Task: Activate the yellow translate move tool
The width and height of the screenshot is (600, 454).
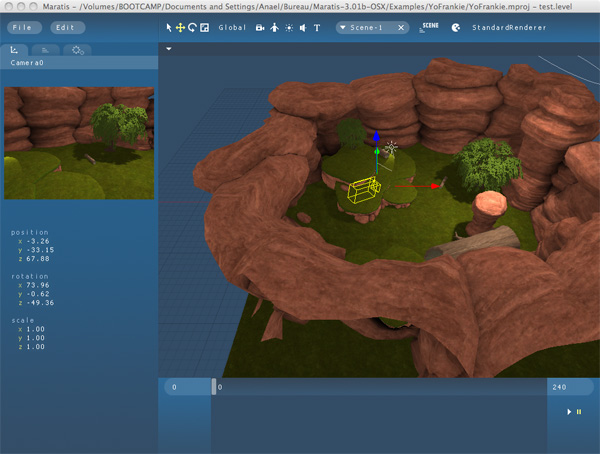Action: [x=180, y=28]
